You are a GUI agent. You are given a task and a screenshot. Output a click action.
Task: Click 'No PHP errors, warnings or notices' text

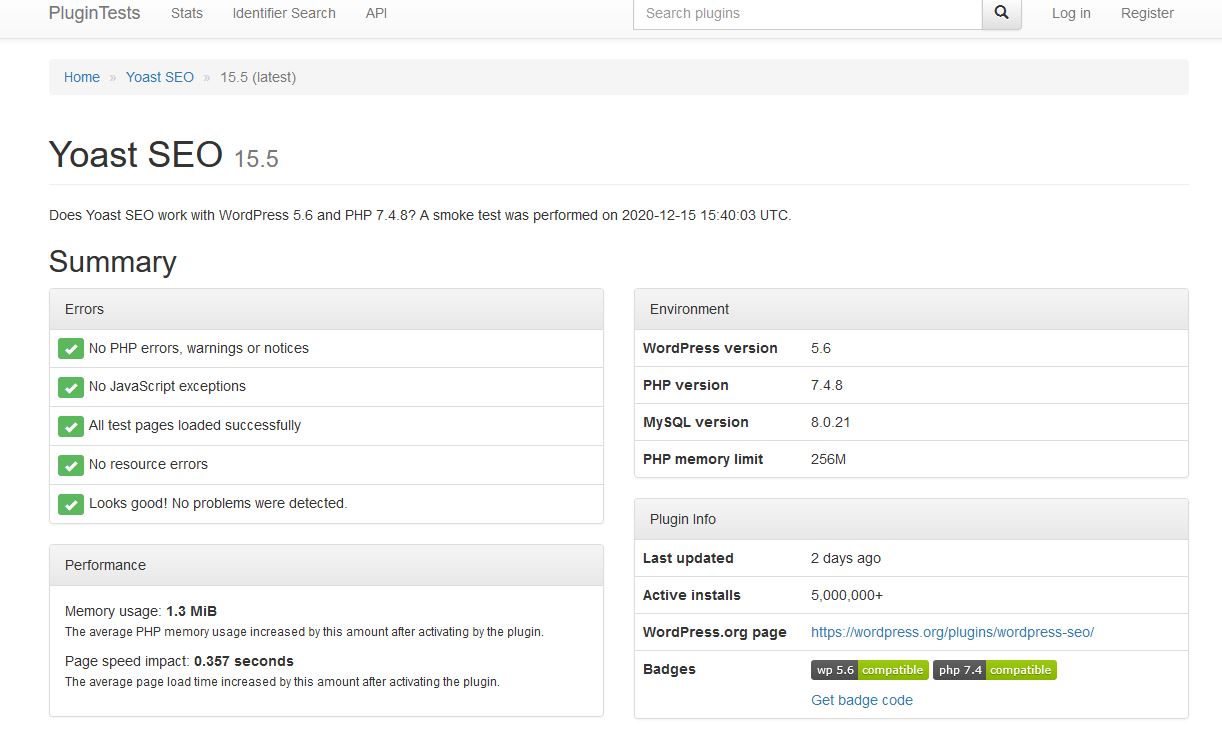click(x=199, y=348)
